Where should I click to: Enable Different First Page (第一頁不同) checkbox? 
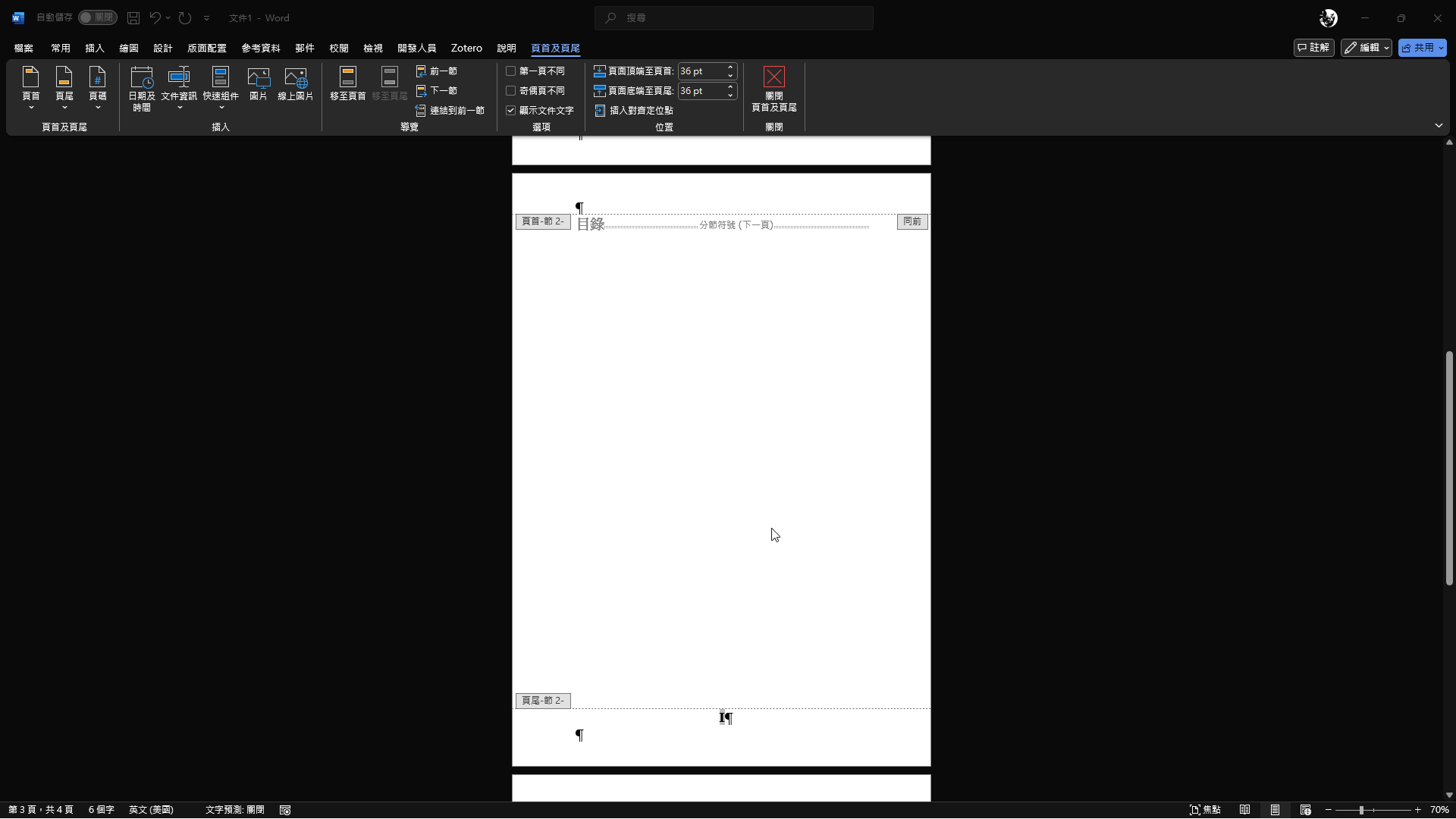click(x=511, y=71)
